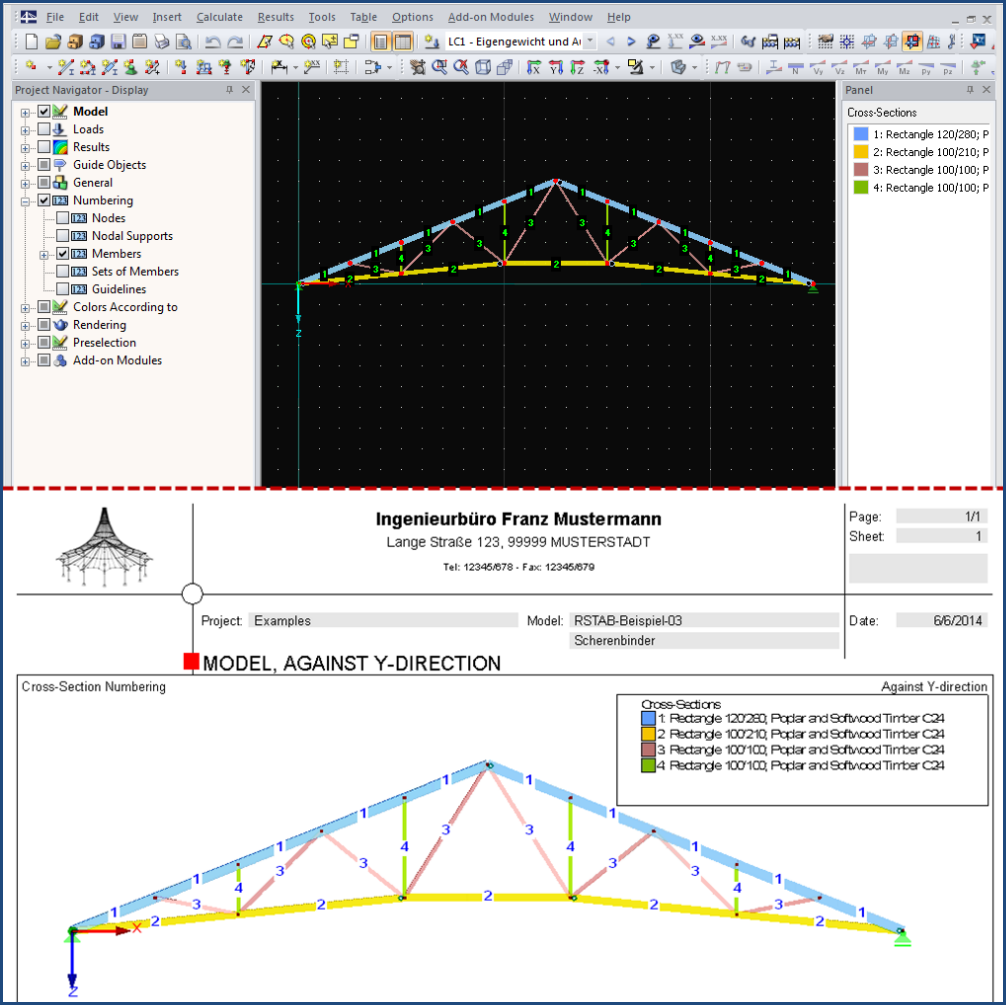The image size is (1006, 1005).
Task: Click the Project field showing Examples
Action: click(x=383, y=621)
